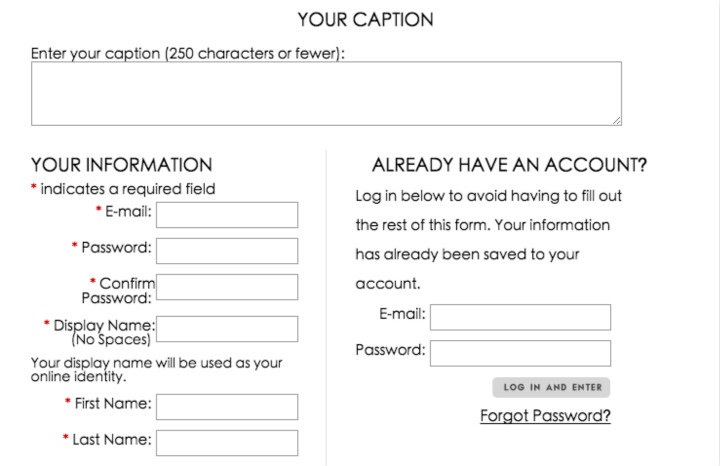Click the account login E-mail field
This screenshot has width=720, height=466.
pyautogui.click(x=520, y=317)
